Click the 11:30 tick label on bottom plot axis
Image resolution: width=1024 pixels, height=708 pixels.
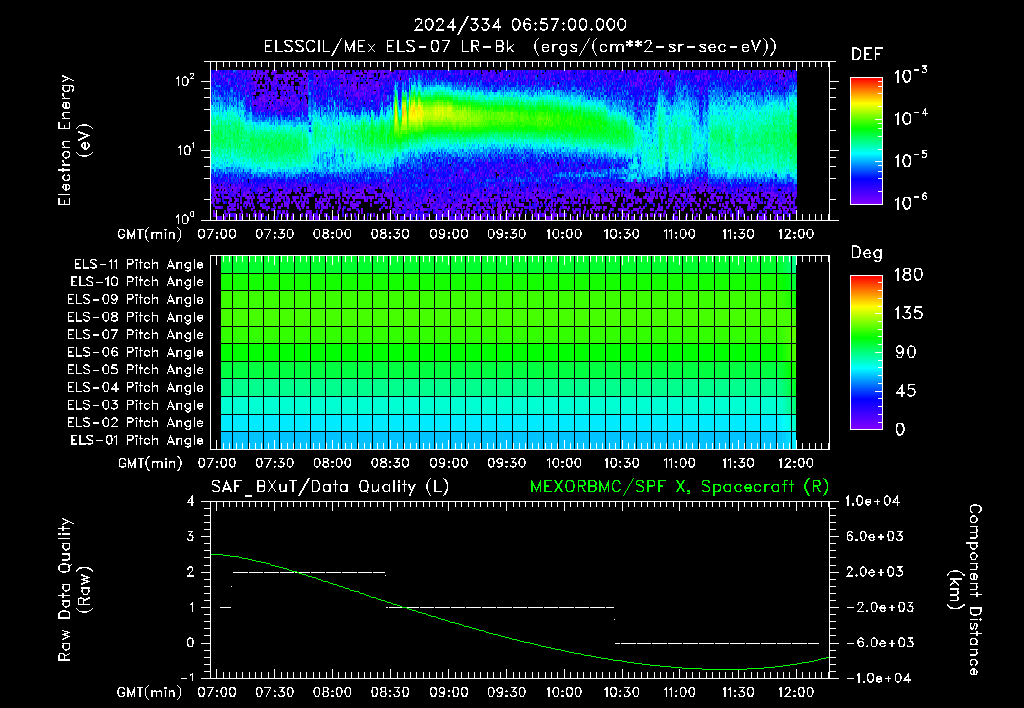coord(737,693)
